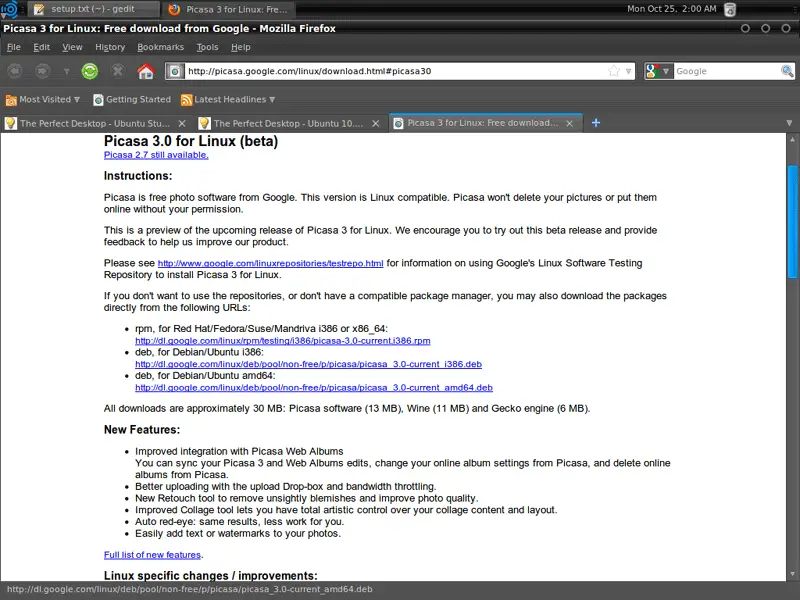The width and height of the screenshot is (800, 600).
Task: Open the Latest Headlines feed dropdown
Action: pos(228,99)
